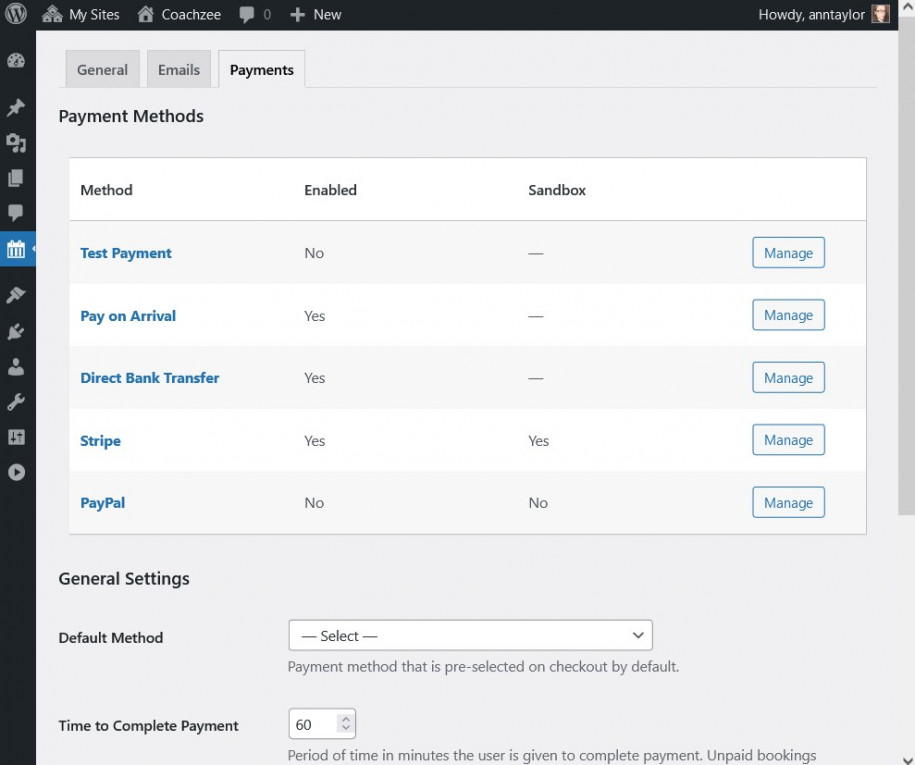The image size is (915, 765).
Task: Open the Media library icon
Action: [15, 143]
